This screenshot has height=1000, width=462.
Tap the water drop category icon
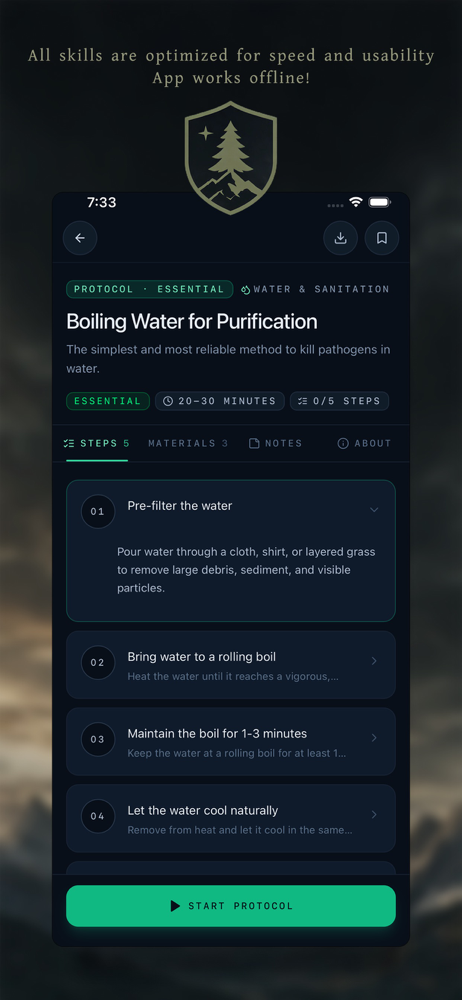(246, 290)
